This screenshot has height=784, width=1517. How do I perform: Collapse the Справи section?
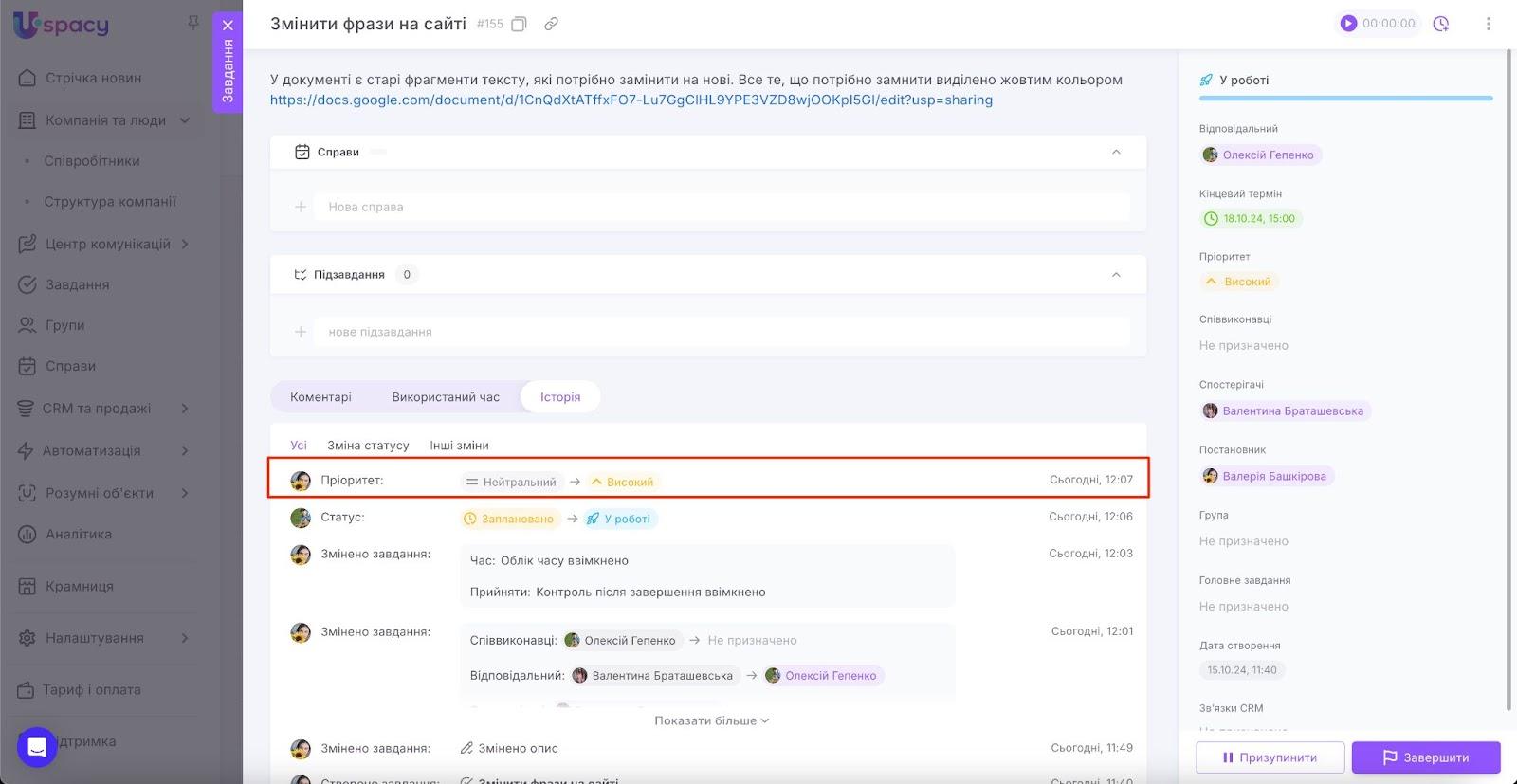tap(1116, 152)
